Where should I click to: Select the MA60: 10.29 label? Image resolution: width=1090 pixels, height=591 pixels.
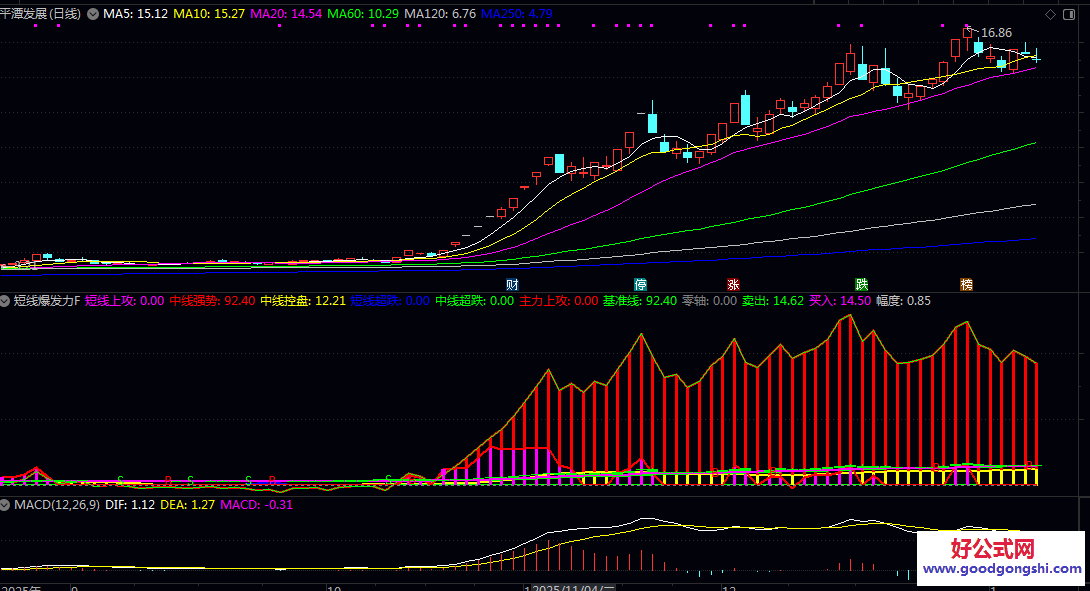[x=364, y=14]
